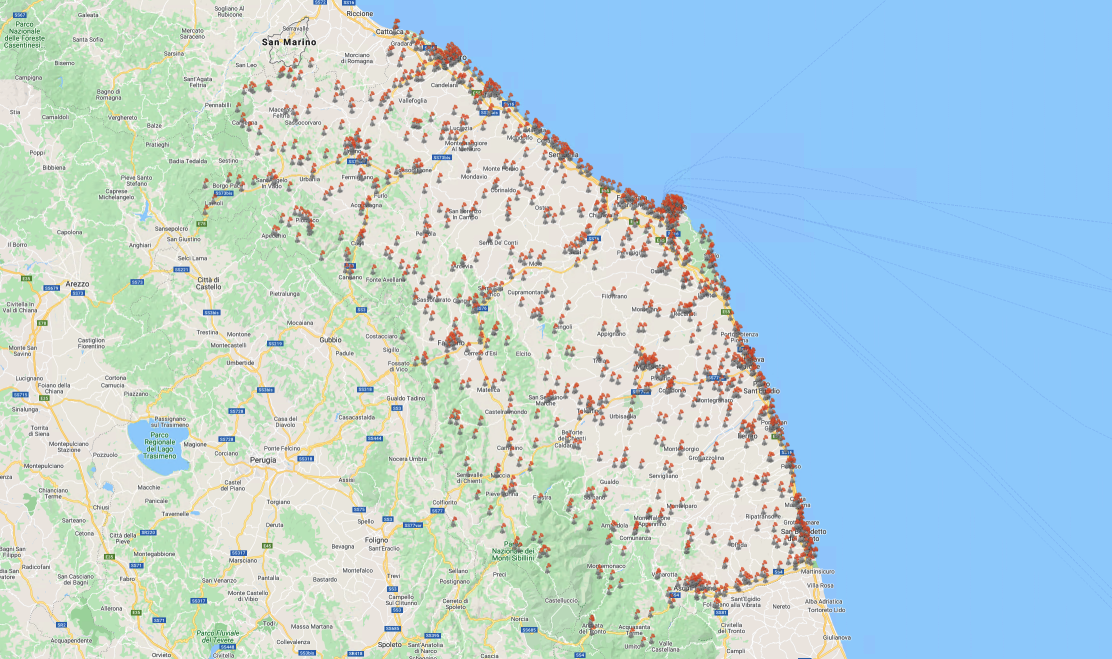Click the Montepulciano town label
This screenshot has width=1112, height=659.
(44, 465)
